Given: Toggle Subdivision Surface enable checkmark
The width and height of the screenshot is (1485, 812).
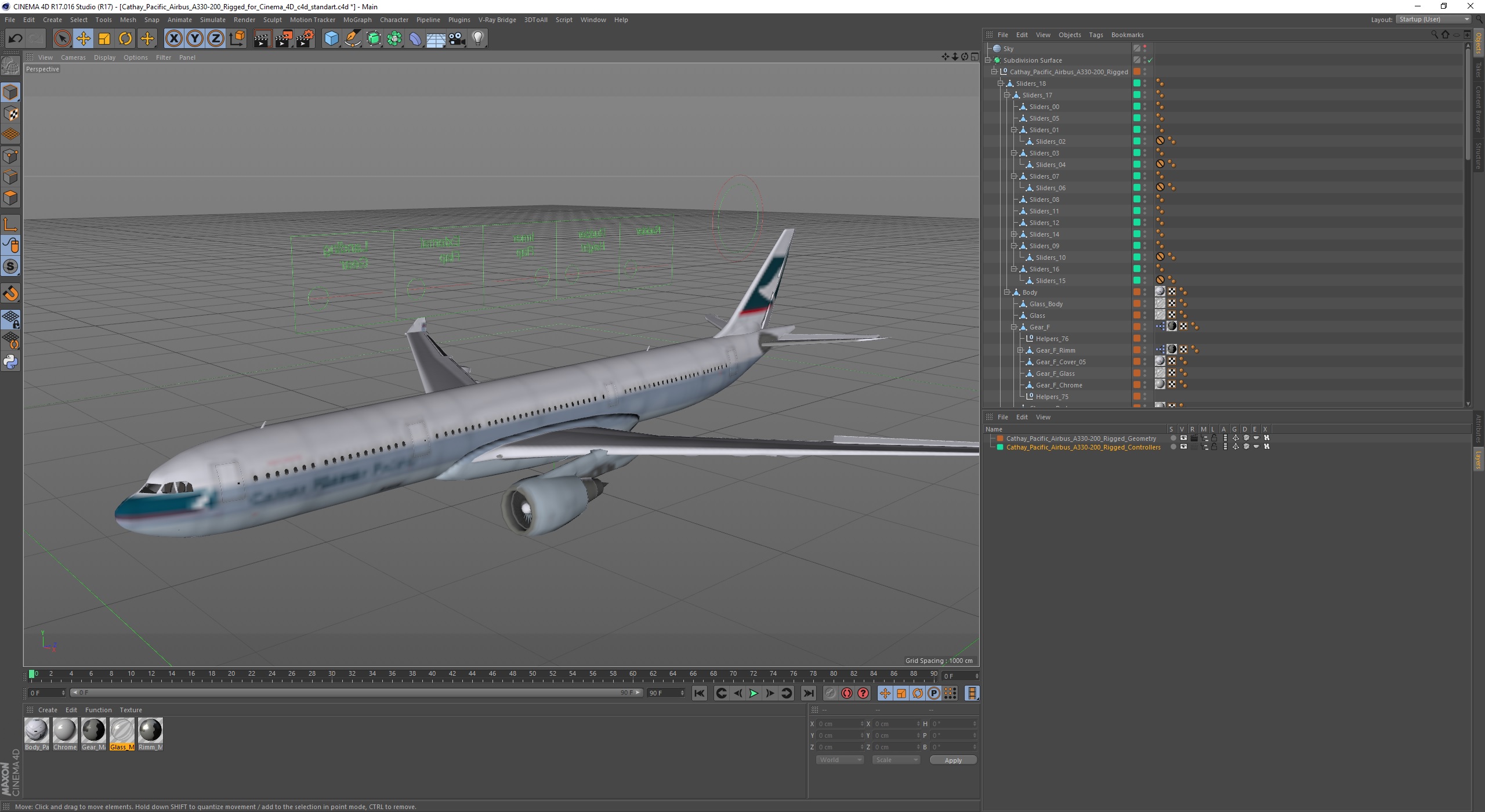Looking at the screenshot, I should point(1150,60).
